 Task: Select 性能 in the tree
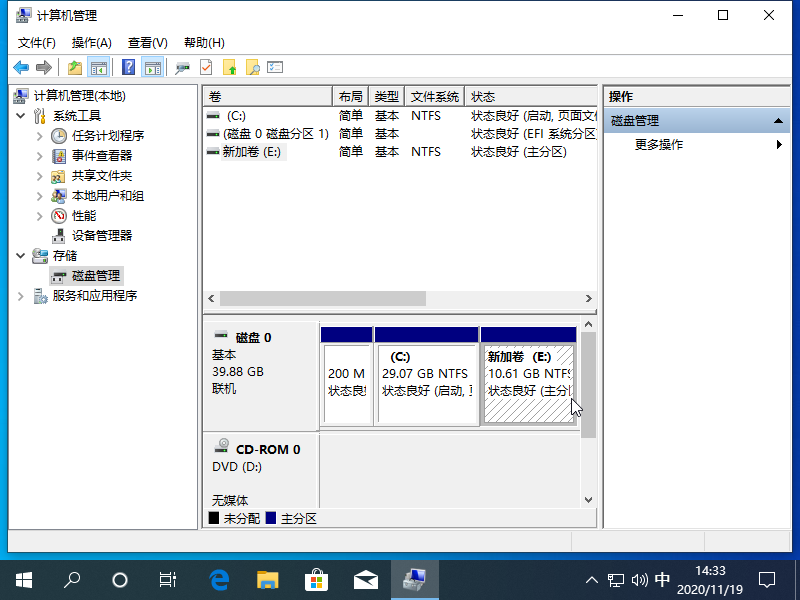tap(84, 216)
